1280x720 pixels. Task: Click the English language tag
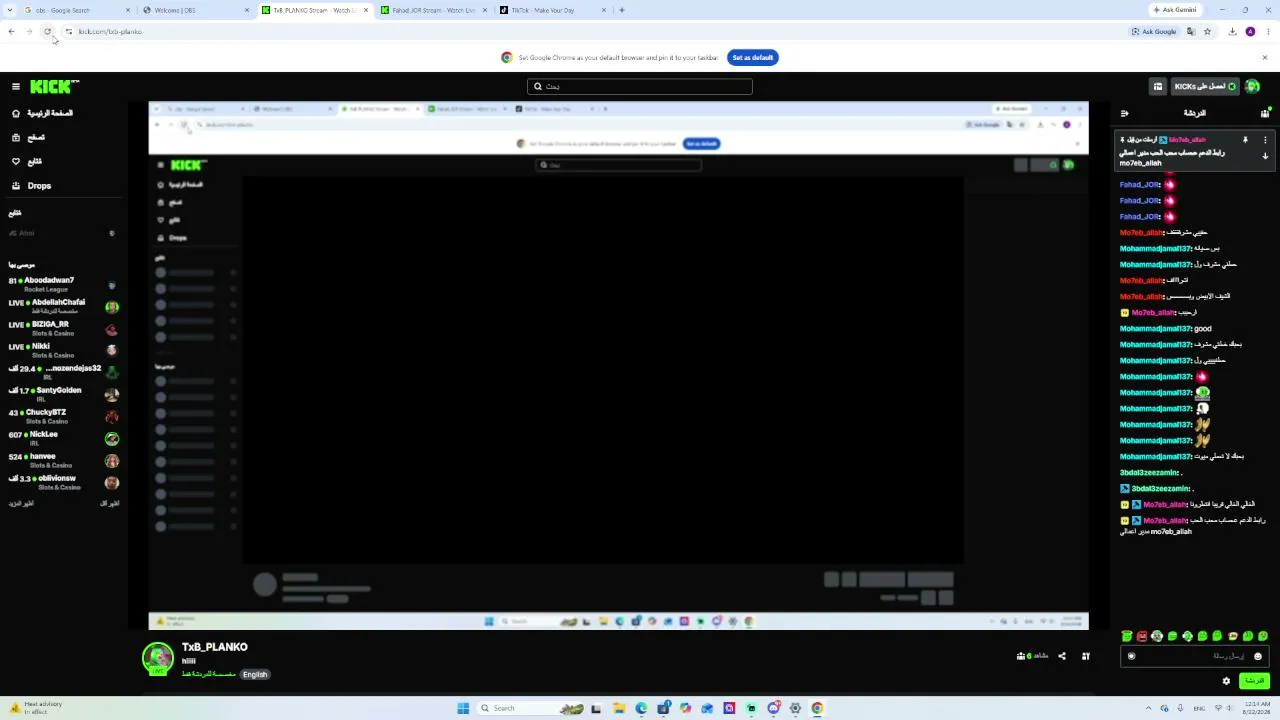tap(255, 674)
